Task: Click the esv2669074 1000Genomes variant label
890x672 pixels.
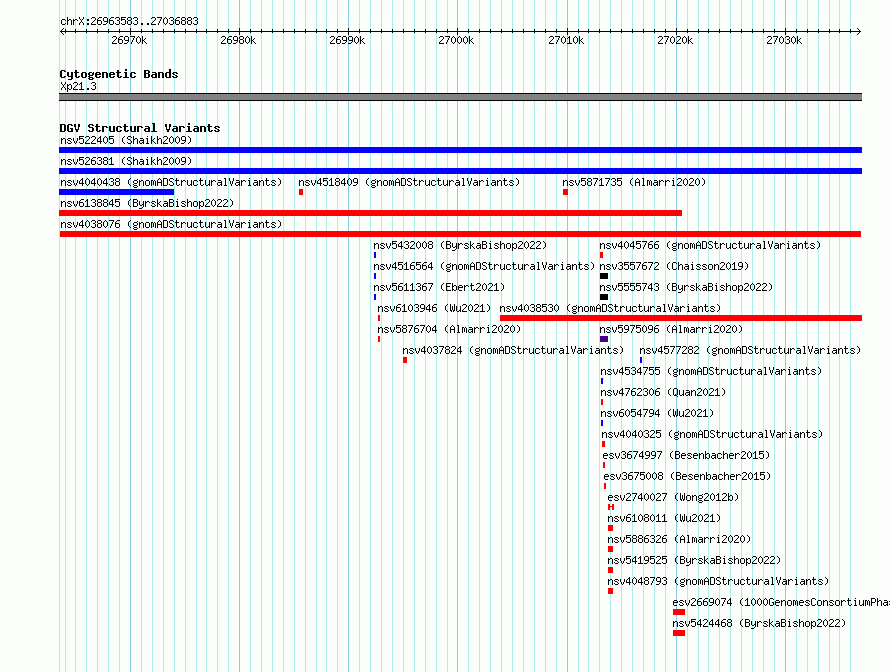Action: tap(781, 602)
